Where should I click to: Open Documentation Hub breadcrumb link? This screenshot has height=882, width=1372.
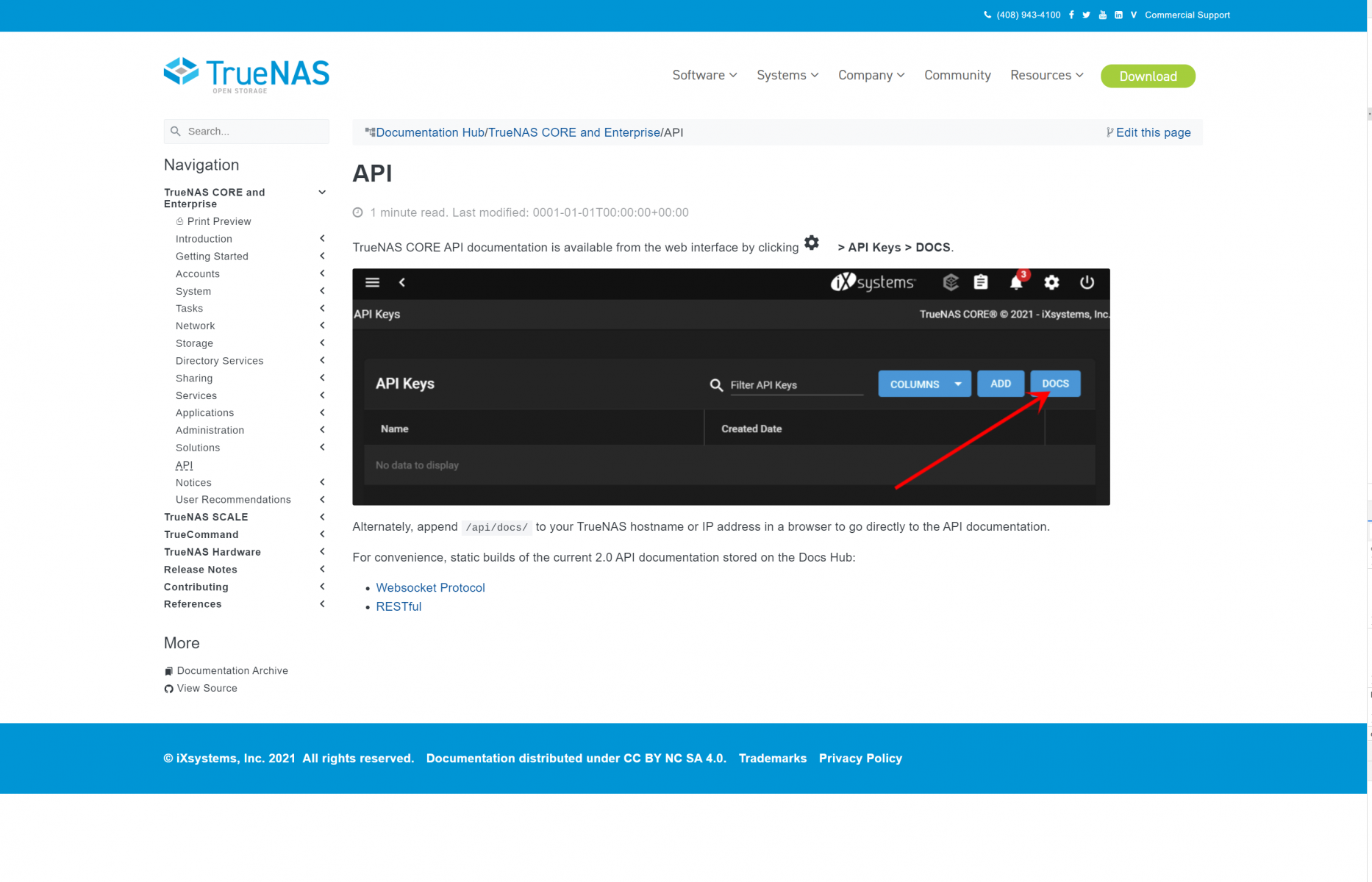click(430, 132)
